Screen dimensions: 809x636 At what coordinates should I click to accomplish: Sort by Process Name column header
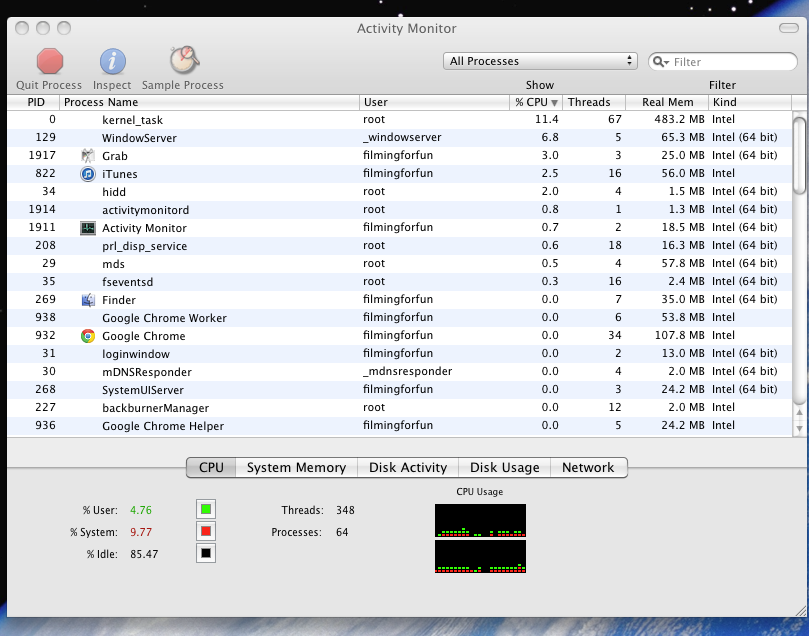209,102
